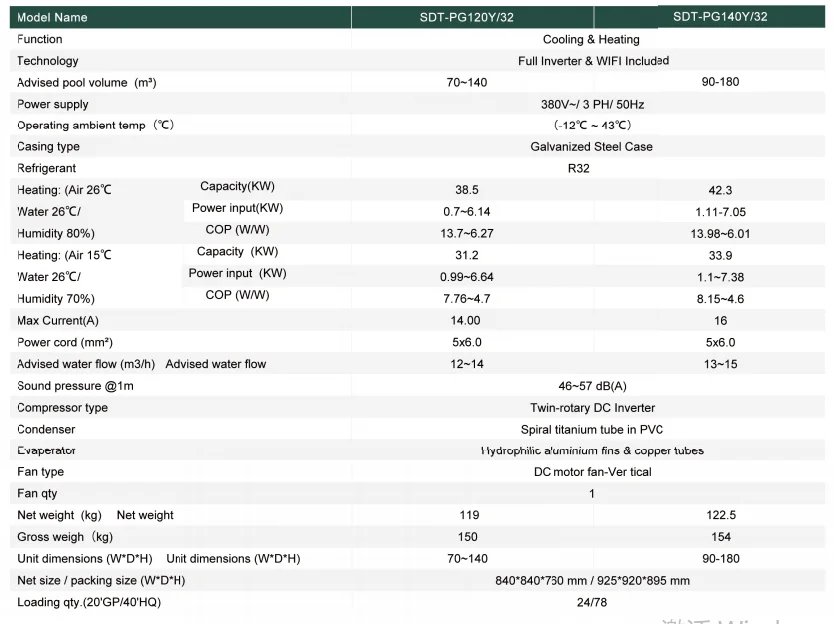Click the 0.99~6.64 power input value
Image resolution: width=835 pixels, height=624 pixels.
click(467, 277)
